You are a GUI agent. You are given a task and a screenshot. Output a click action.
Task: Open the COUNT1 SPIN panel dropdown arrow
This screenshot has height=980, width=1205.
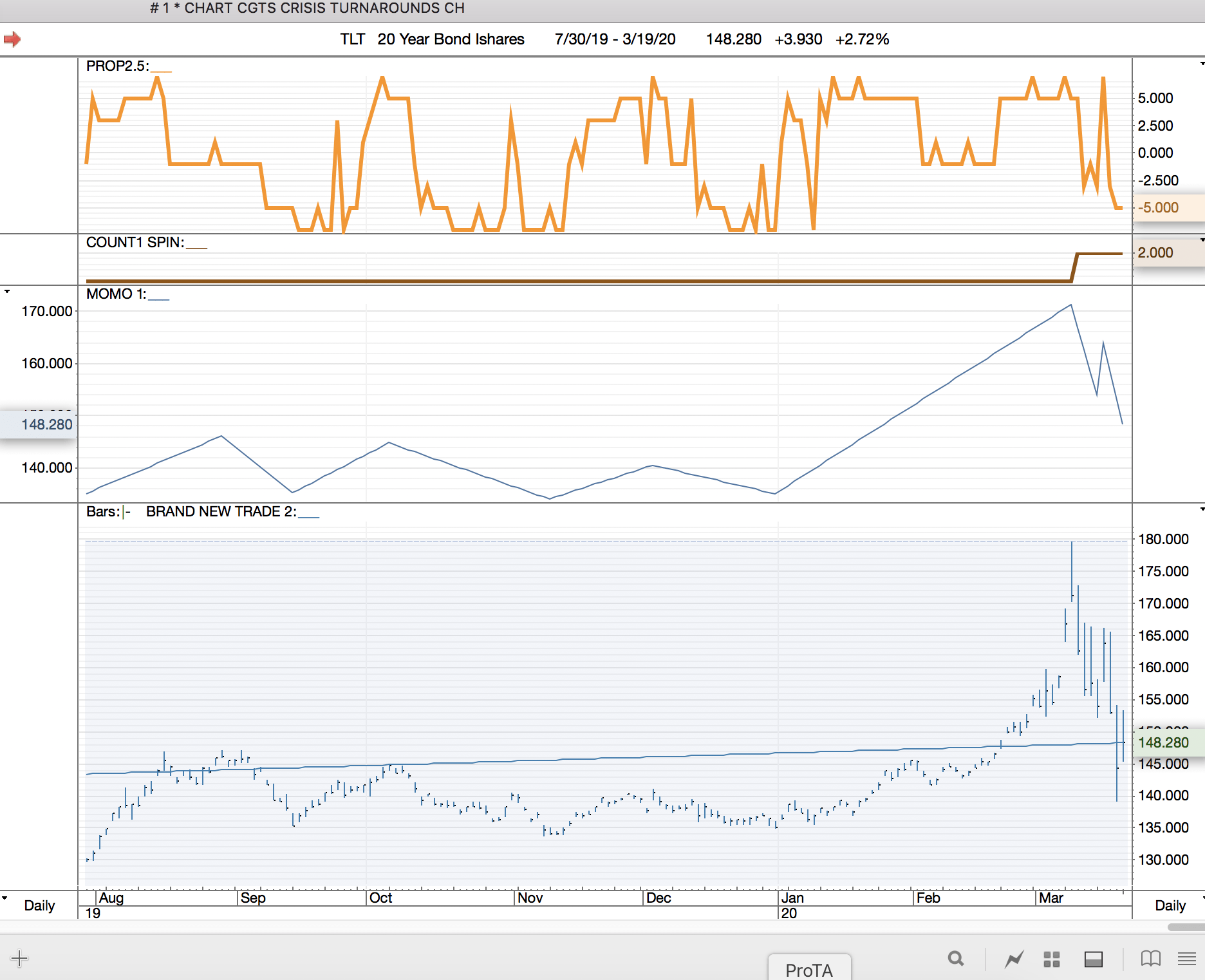pyautogui.click(x=1202, y=240)
